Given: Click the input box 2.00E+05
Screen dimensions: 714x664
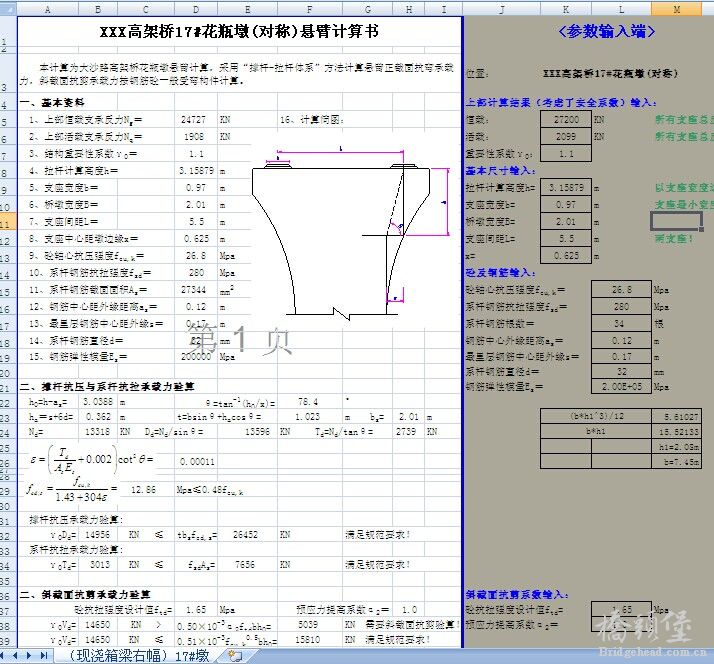Looking at the screenshot, I should 621,386.
